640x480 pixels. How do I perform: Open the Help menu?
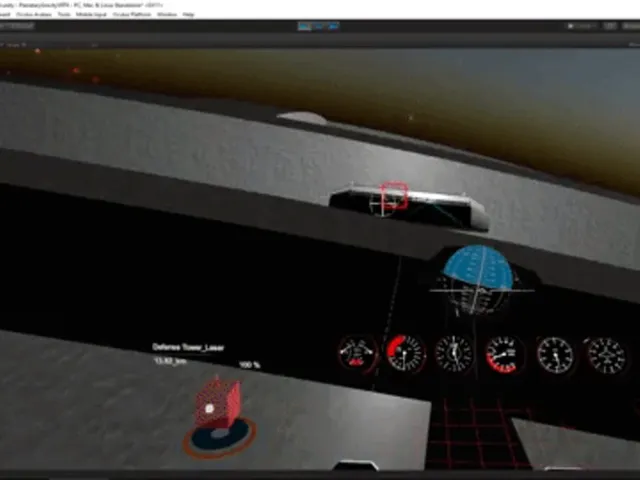pyautogui.click(x=188, y=15)
